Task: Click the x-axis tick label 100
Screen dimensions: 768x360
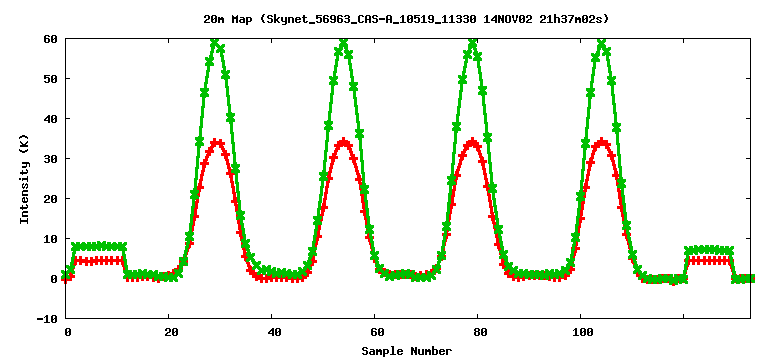Action: click(x=580, y=332)
